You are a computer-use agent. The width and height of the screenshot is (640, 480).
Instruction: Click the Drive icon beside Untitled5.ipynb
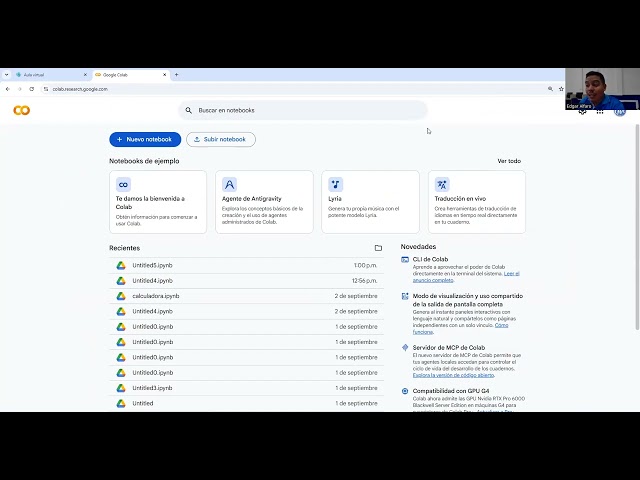pyautogui.click(x=121, y=265)
